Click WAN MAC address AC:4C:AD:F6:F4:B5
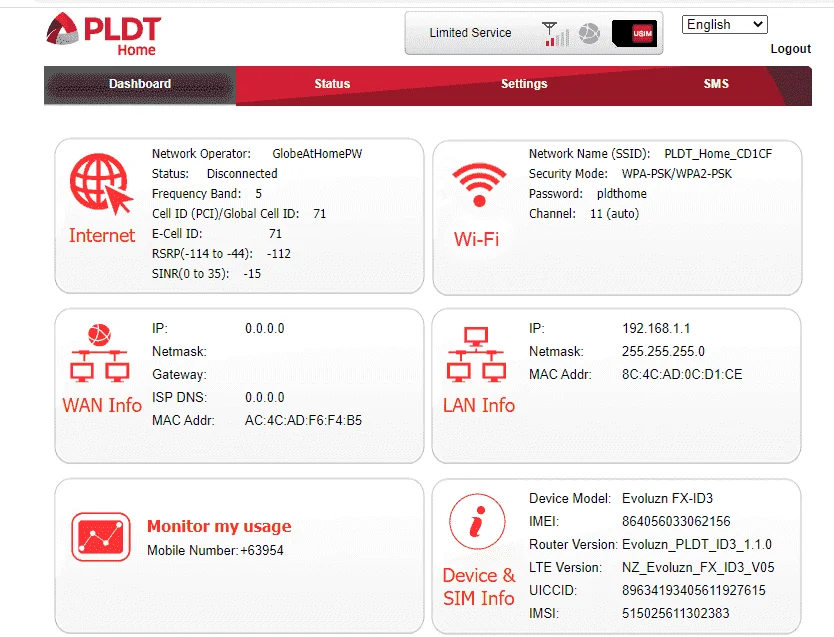This screenshot has height=637, width=834. (x=303, y=421)
